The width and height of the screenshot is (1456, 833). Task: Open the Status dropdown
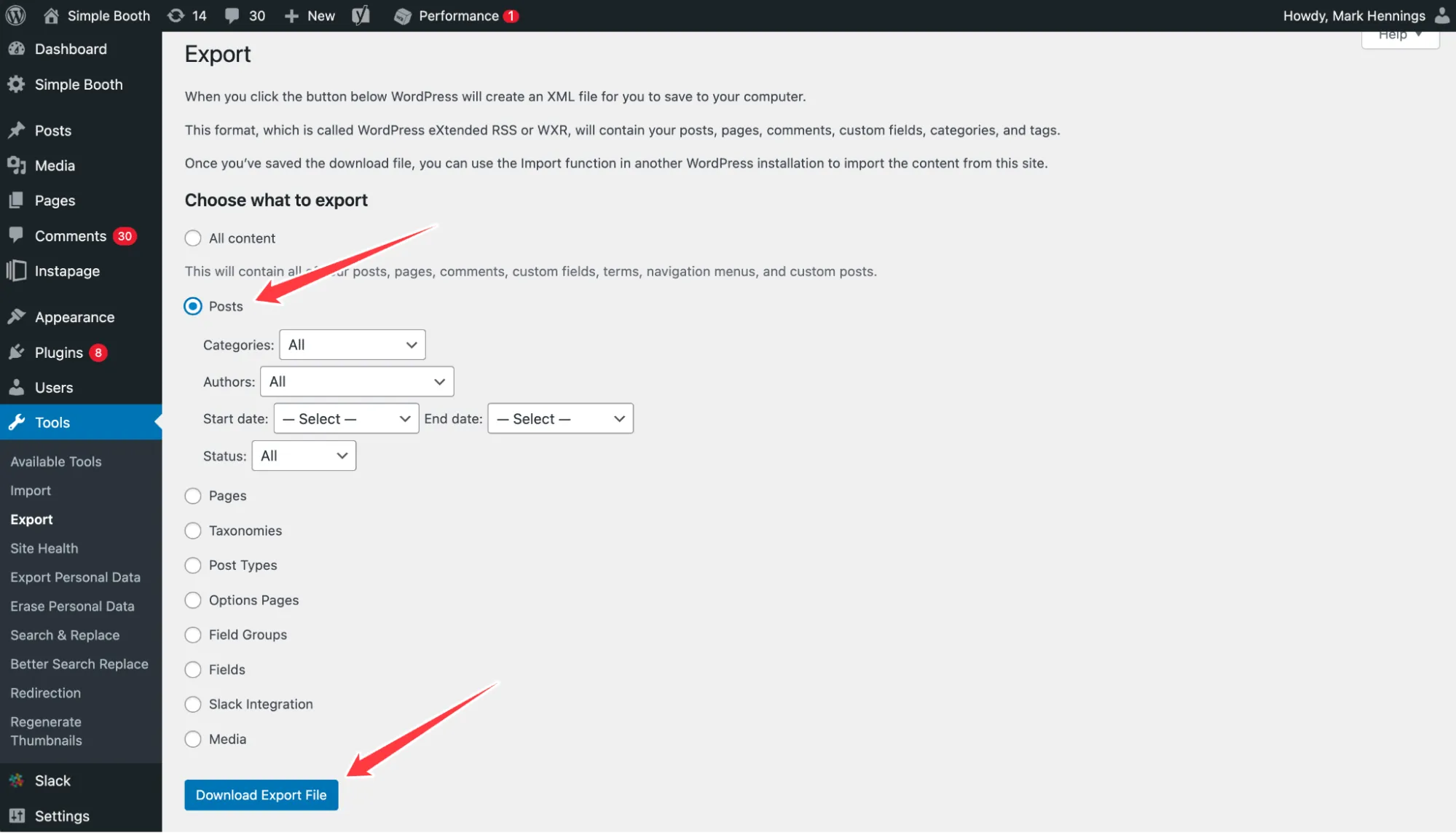(304, 455)
